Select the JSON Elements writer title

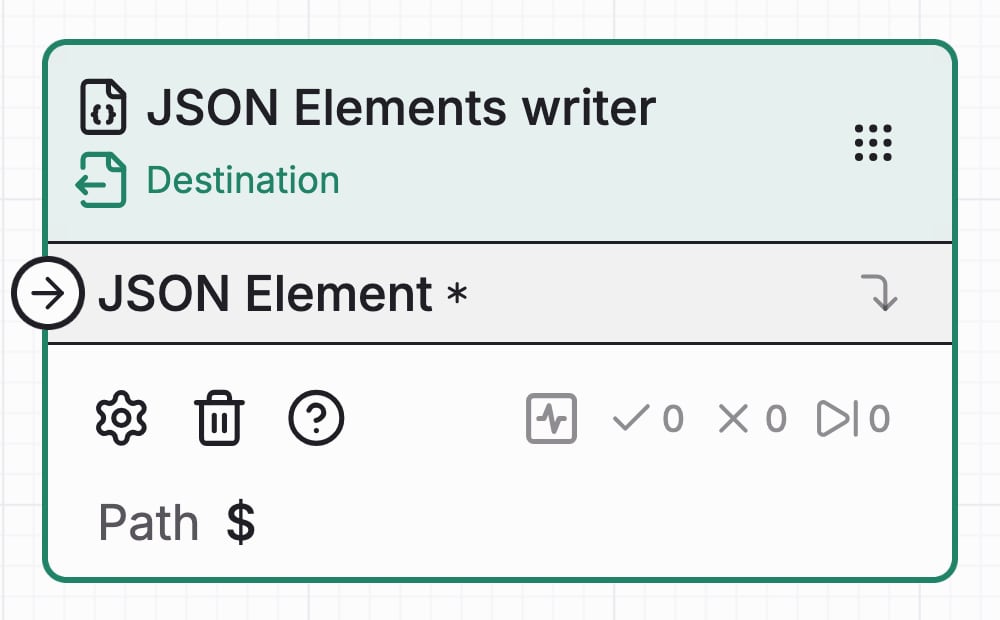pos(402,107)
